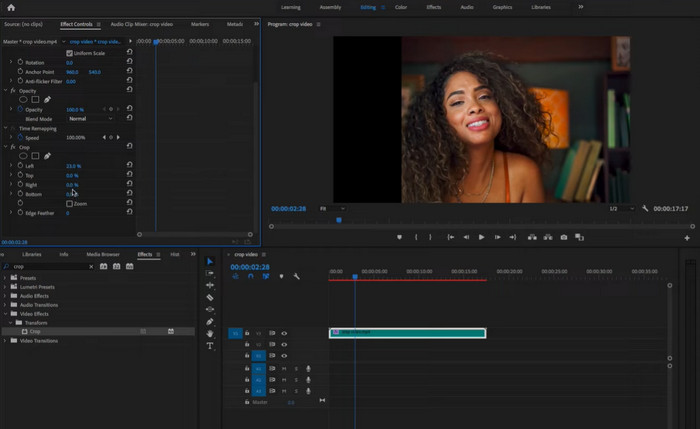The height and width of the screenshot is (429, 700).
Task: Collapse the Transform effects folder
Action: (x=11, y=322)
